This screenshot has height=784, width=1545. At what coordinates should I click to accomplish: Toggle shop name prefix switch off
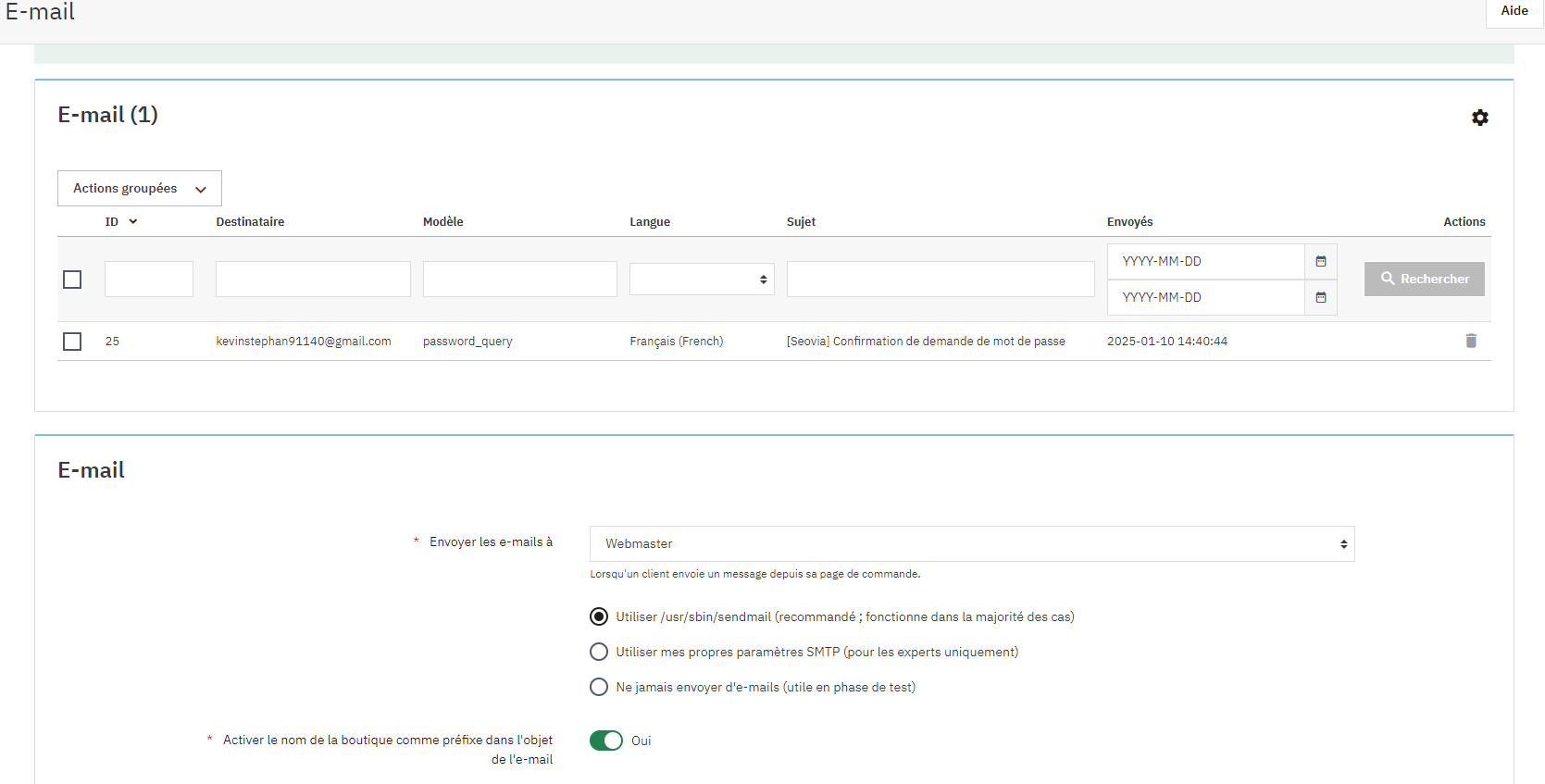[606, 740]
